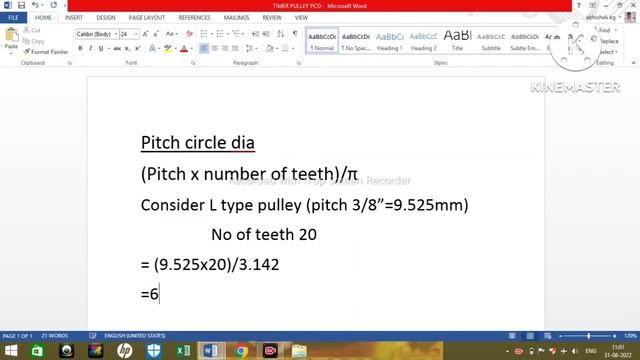Open the screen recorder app on the taskbar

pos(270,351)
